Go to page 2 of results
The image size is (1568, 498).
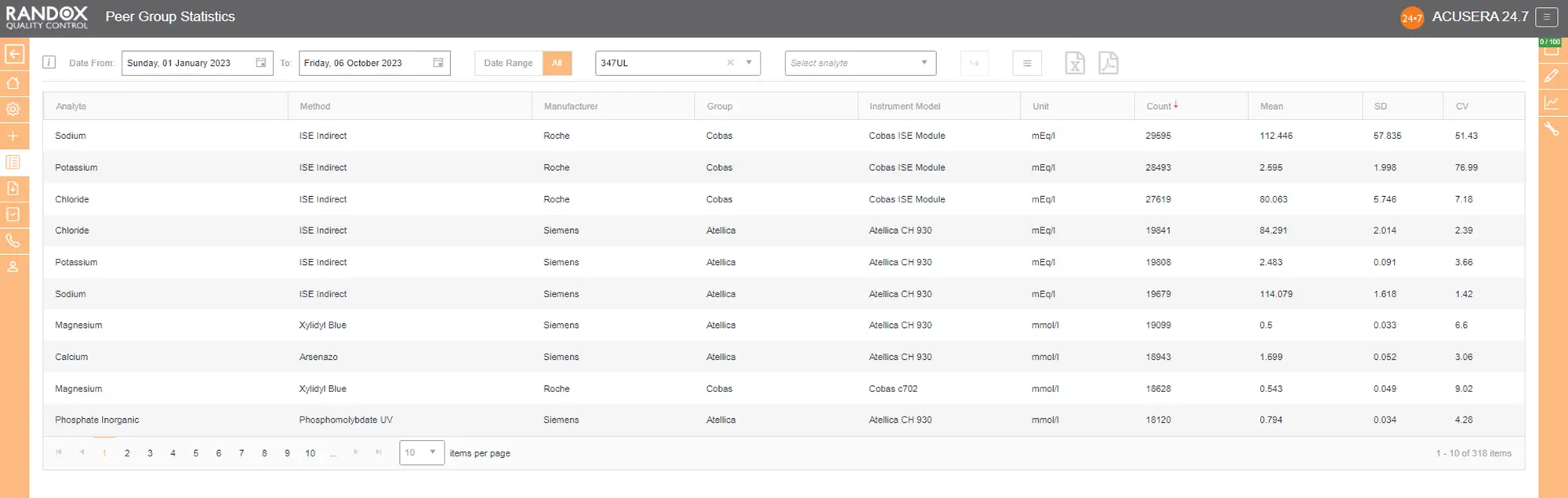127,453
